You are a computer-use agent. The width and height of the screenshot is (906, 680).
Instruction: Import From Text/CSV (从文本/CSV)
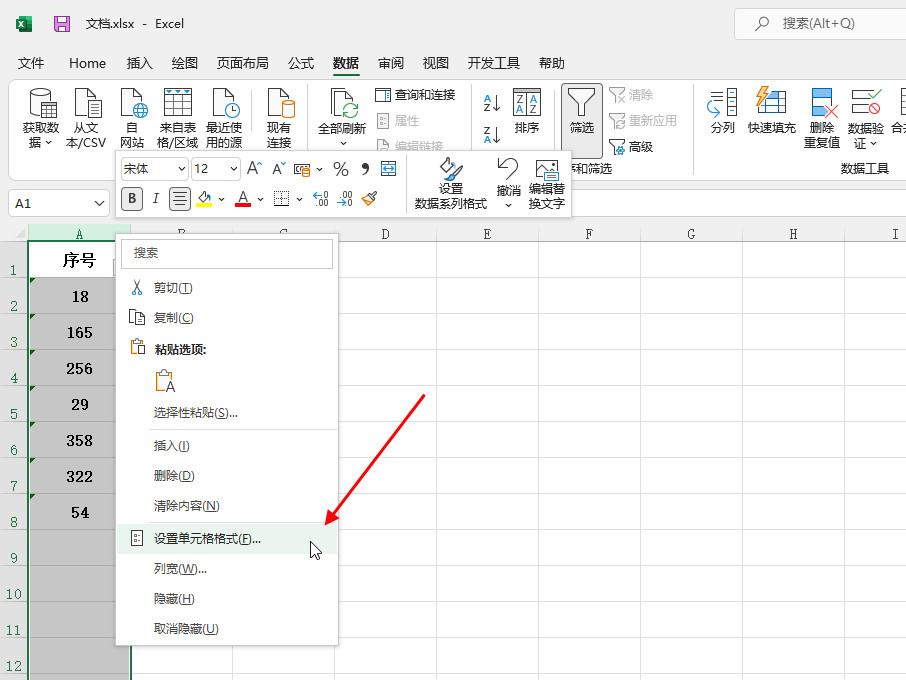click(x=86, y=118)
